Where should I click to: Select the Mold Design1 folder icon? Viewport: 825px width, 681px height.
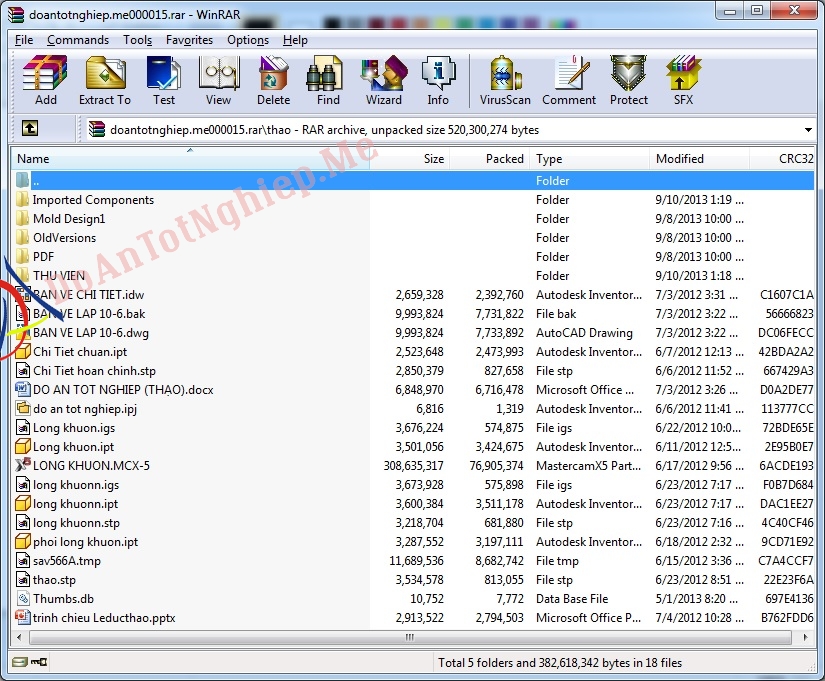pos(22,218)
